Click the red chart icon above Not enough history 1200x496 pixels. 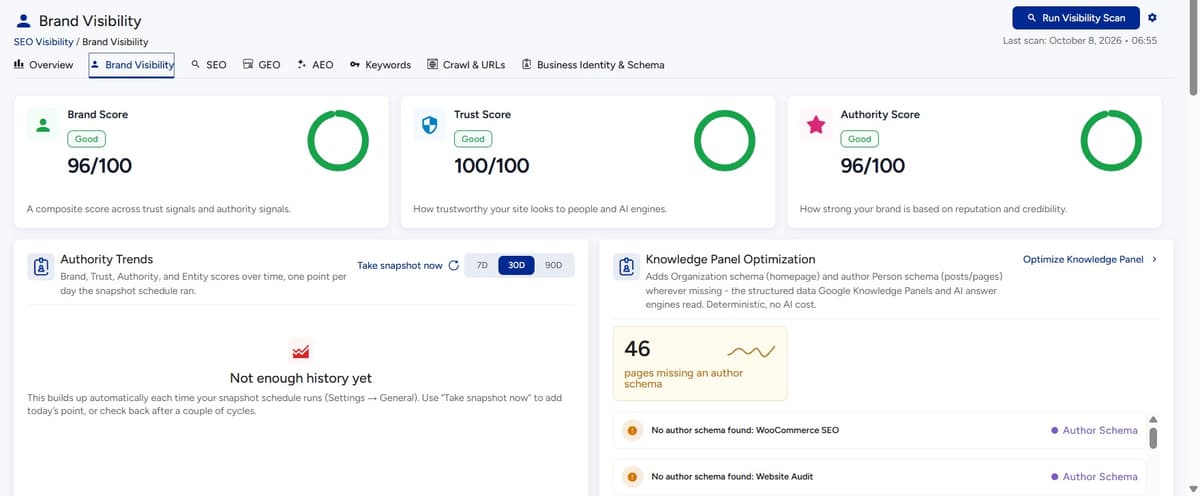[300, 350]
